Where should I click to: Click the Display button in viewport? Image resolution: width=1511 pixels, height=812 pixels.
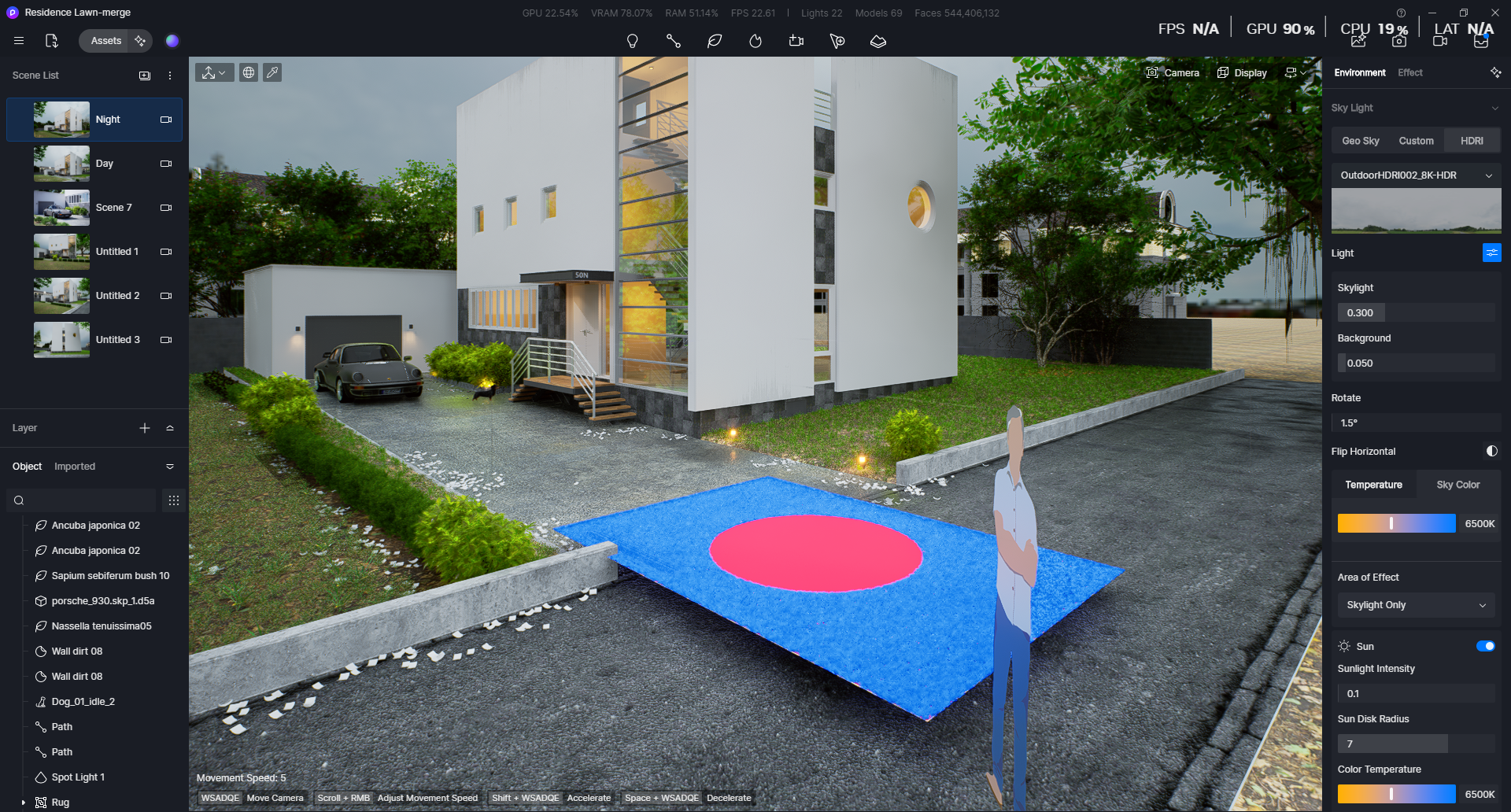(1242, 72)
